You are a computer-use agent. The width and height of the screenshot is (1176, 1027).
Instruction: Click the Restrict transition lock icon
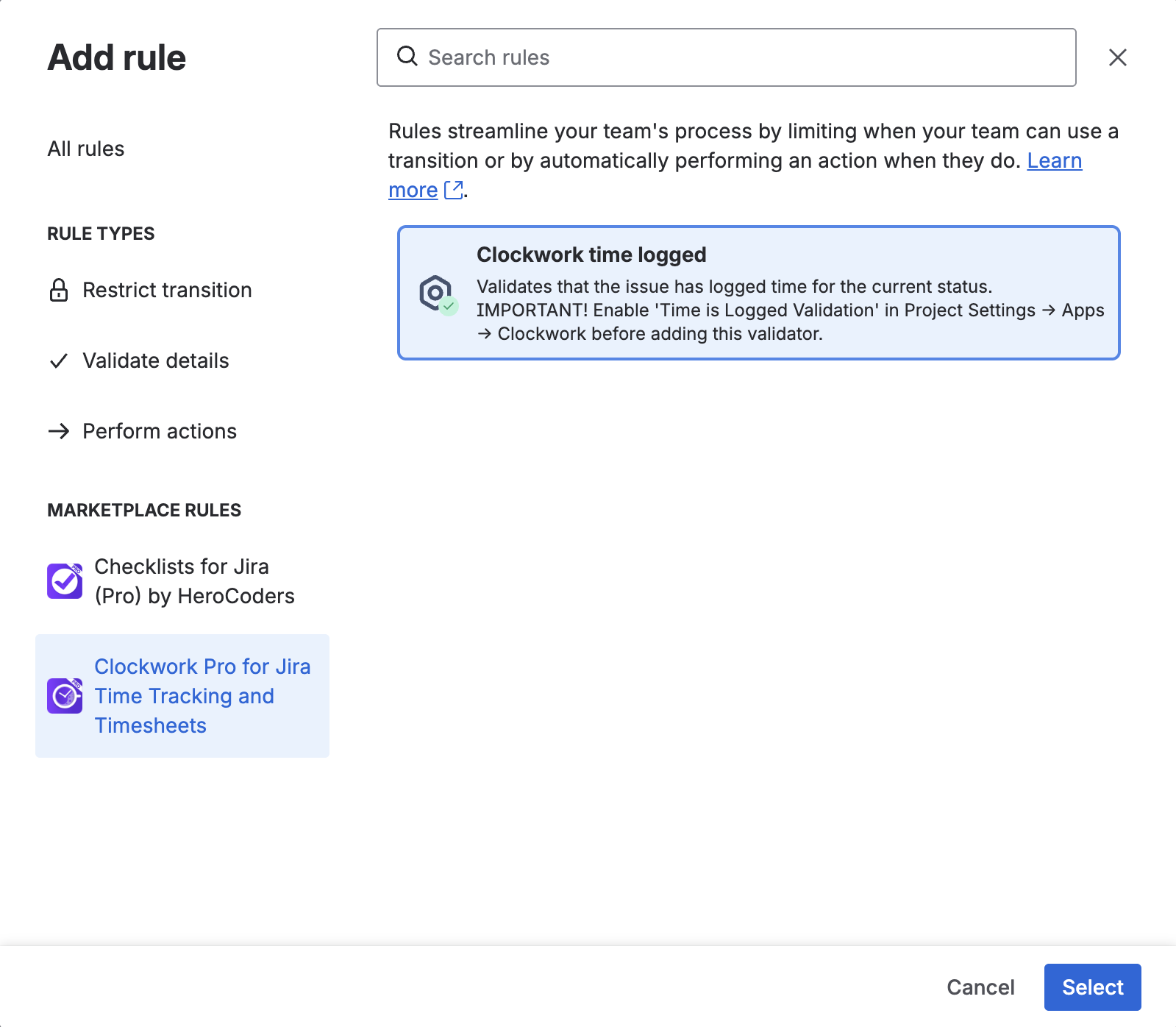[x=59, y=290]
